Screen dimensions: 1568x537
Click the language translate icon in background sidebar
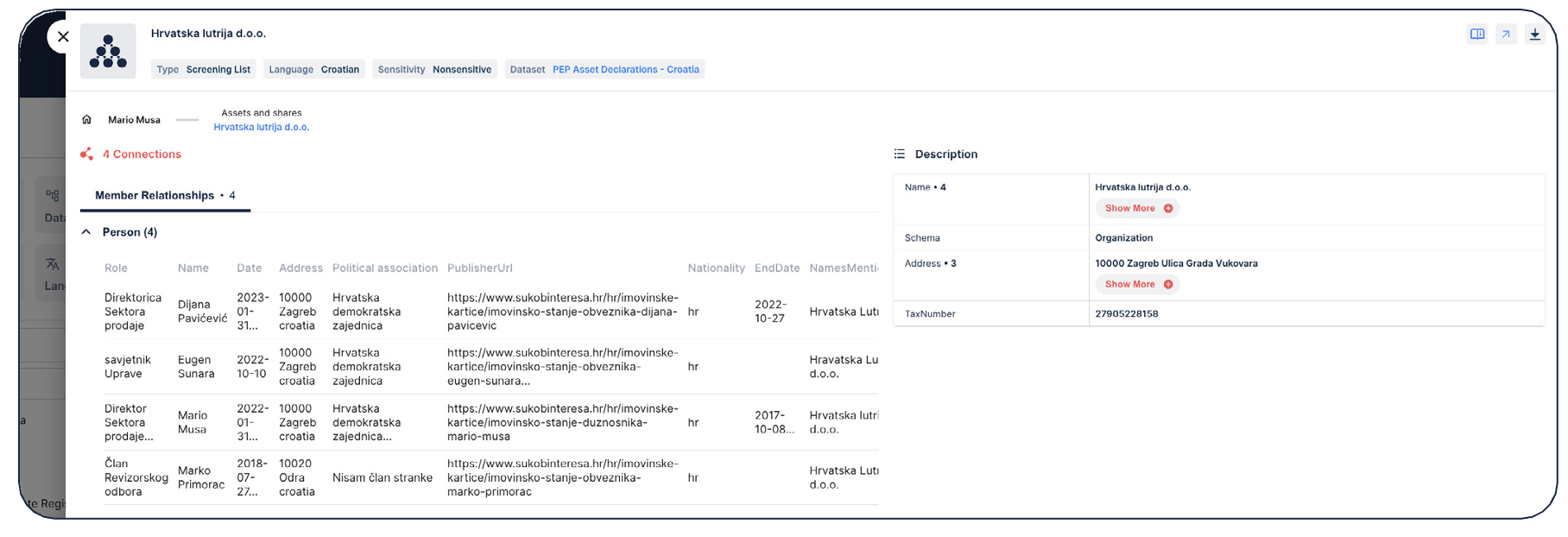tap(53, 263)
